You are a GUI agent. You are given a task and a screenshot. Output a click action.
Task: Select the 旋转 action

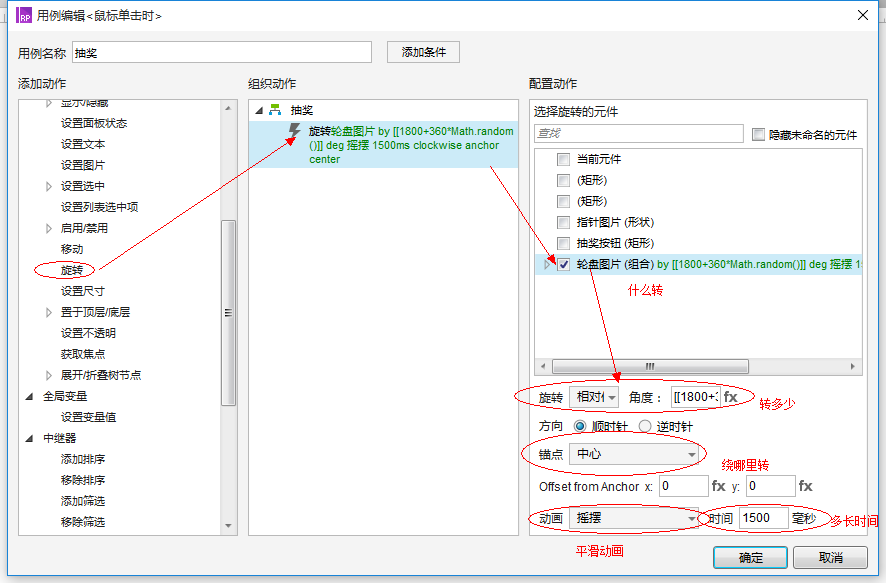pos(72,270)
